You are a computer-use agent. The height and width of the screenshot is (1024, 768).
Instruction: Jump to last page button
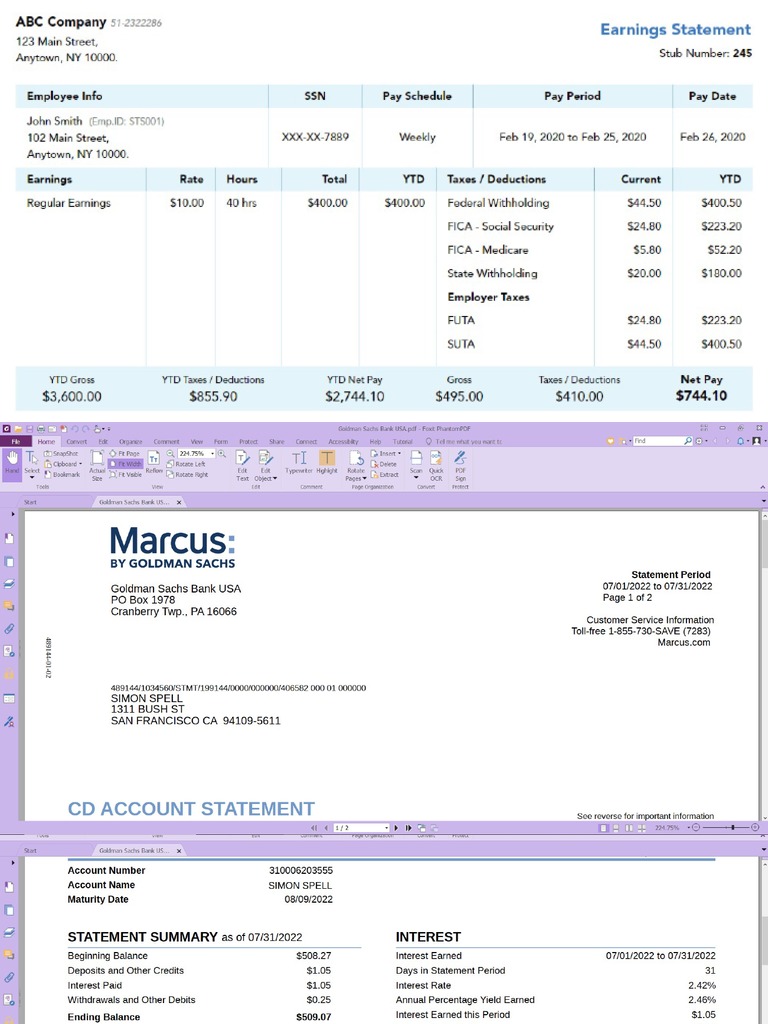[x=408, y=827]
